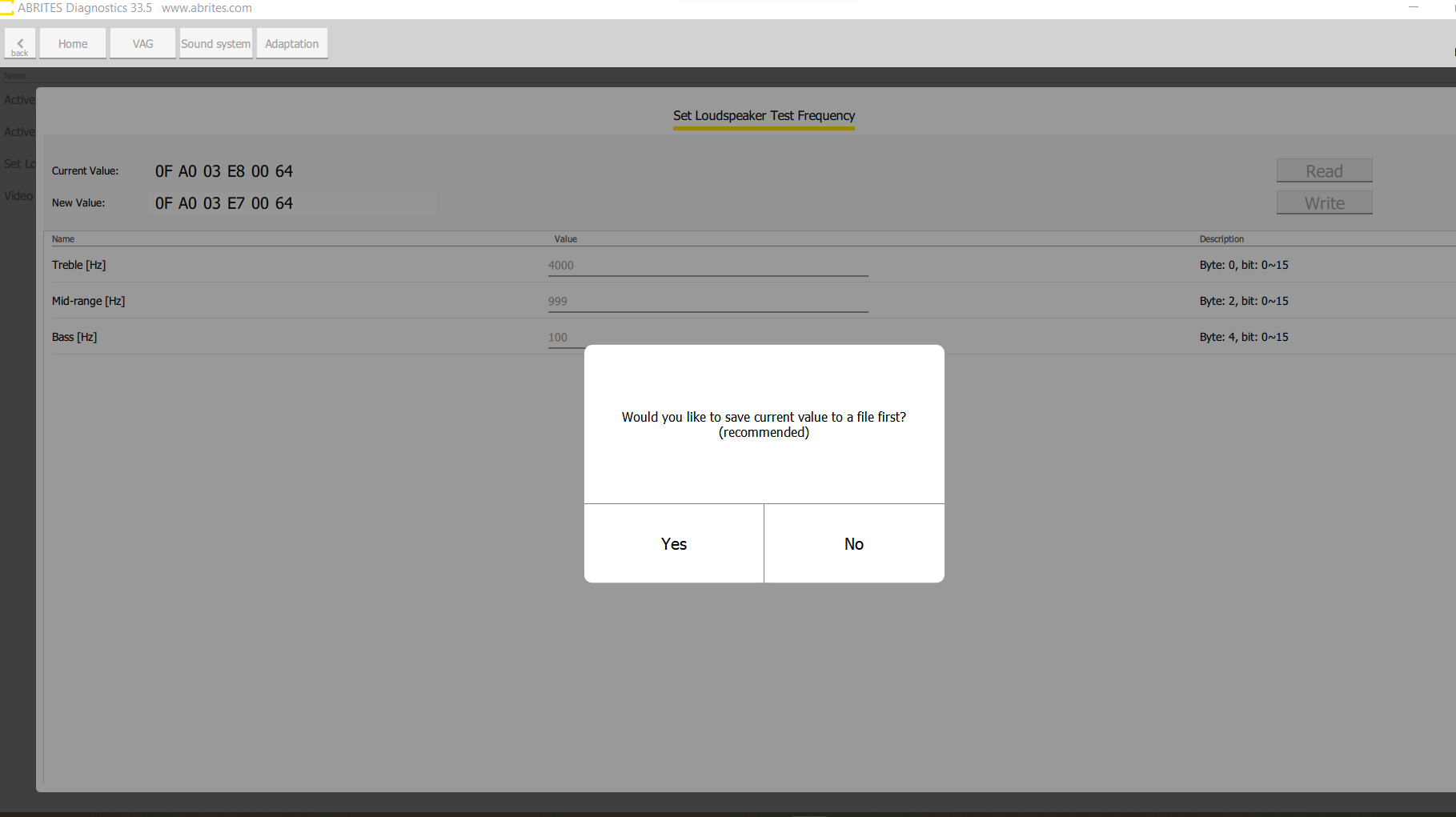The width and height of the screenshot is (1456, 817).
Task: Click the Treble [Hz] value field 4000
Action: [708, 266]
